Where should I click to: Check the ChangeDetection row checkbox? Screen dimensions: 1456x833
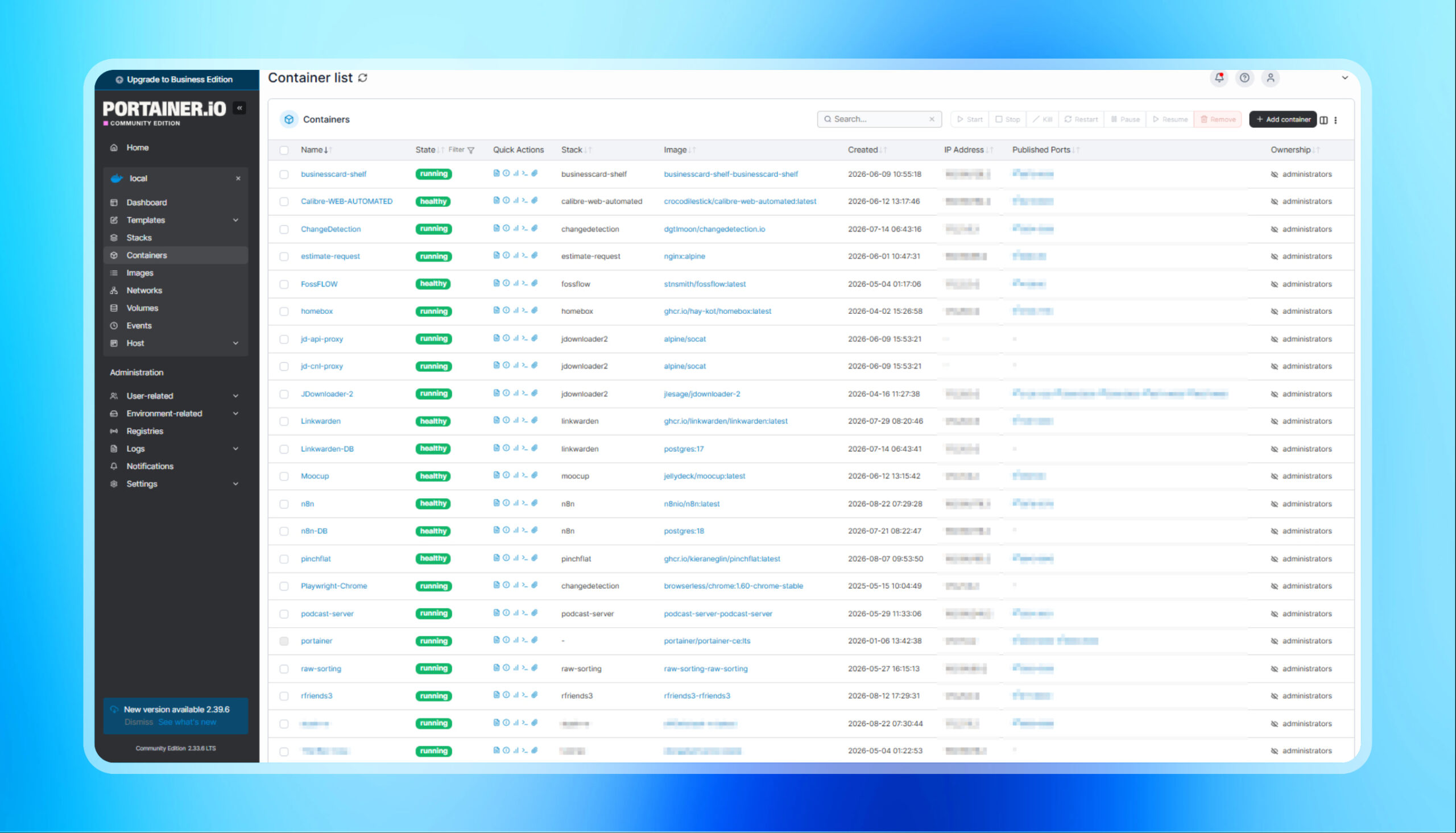point(284,229)
